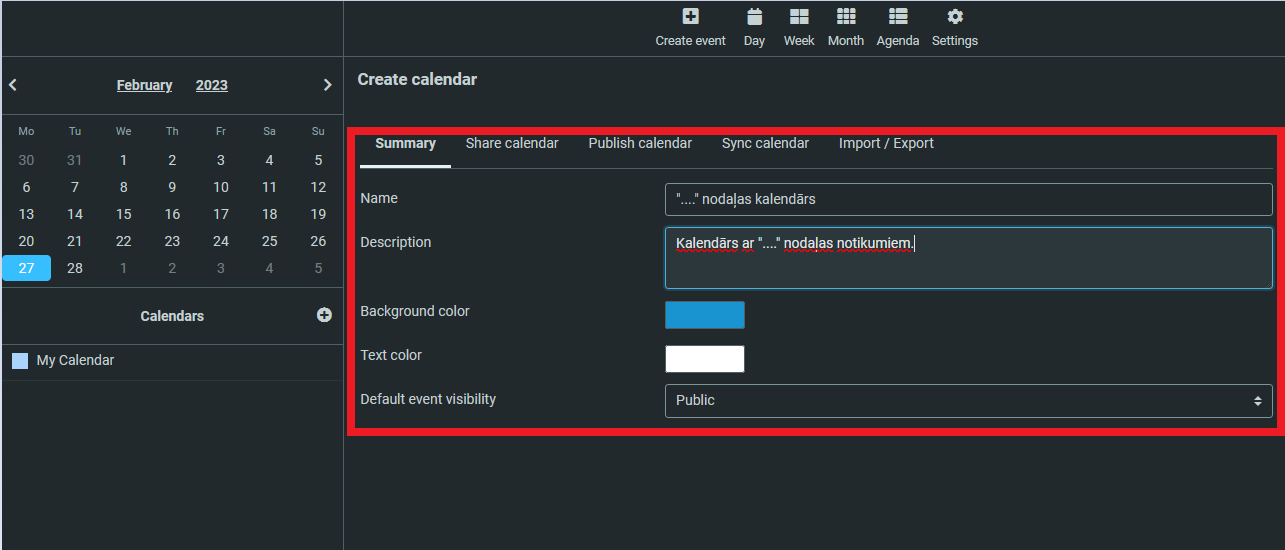Open Default event visibility dropdown

[968, 400]
